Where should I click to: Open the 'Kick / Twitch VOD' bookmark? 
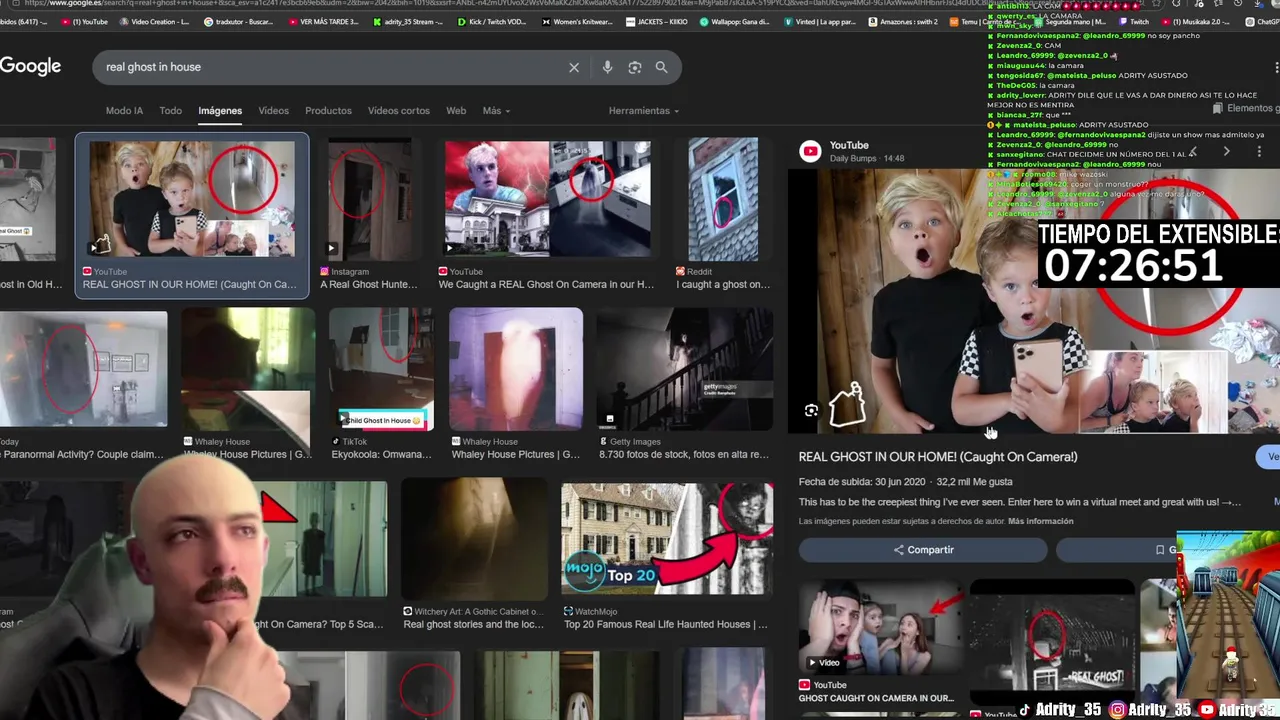490,21
